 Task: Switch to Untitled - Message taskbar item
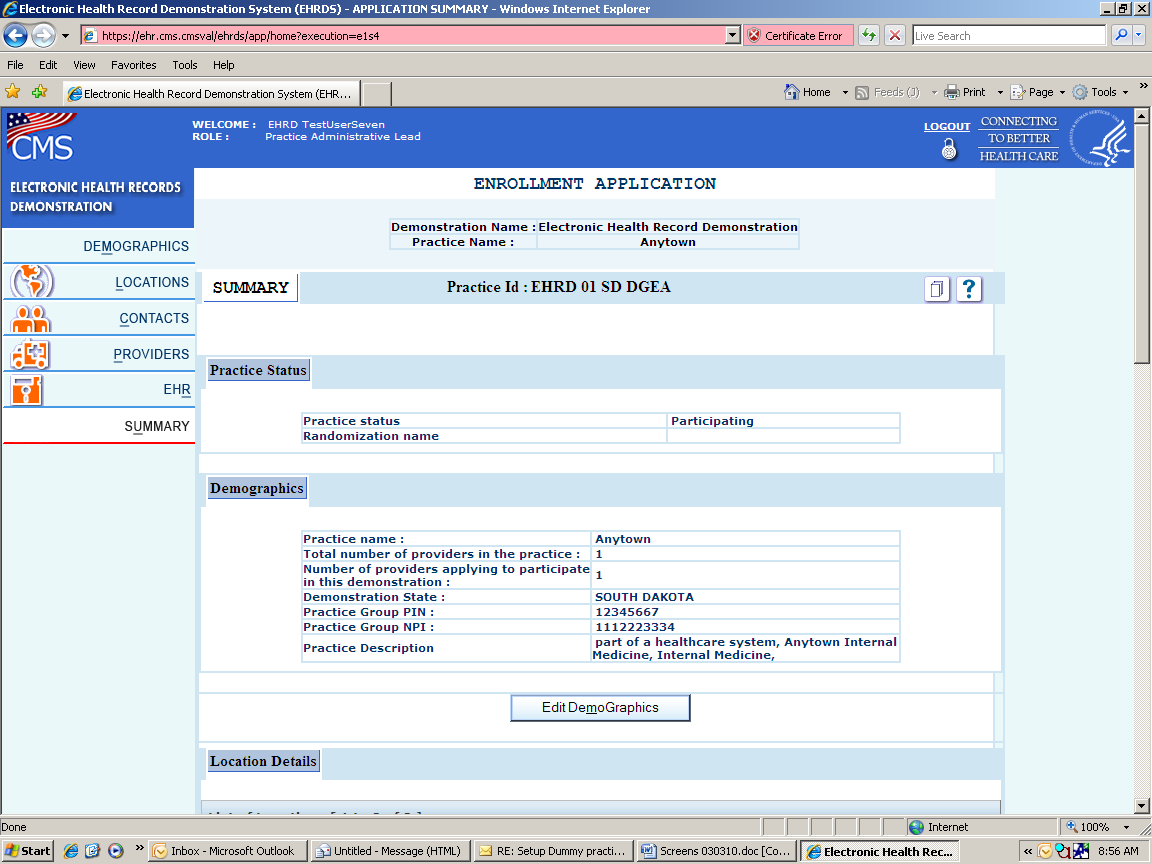point(389,851)
